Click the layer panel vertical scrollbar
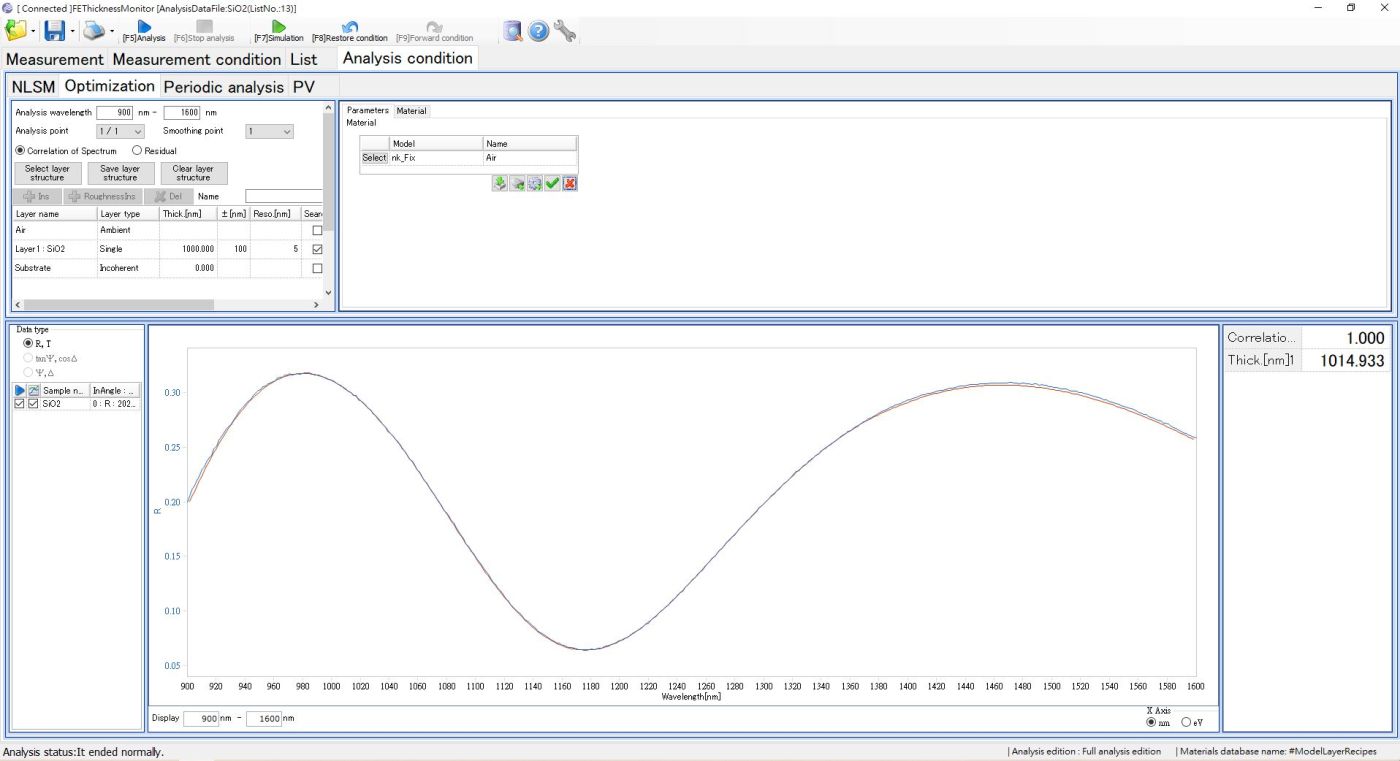This screenshot has height=761, width=1400. pos(329,170)
